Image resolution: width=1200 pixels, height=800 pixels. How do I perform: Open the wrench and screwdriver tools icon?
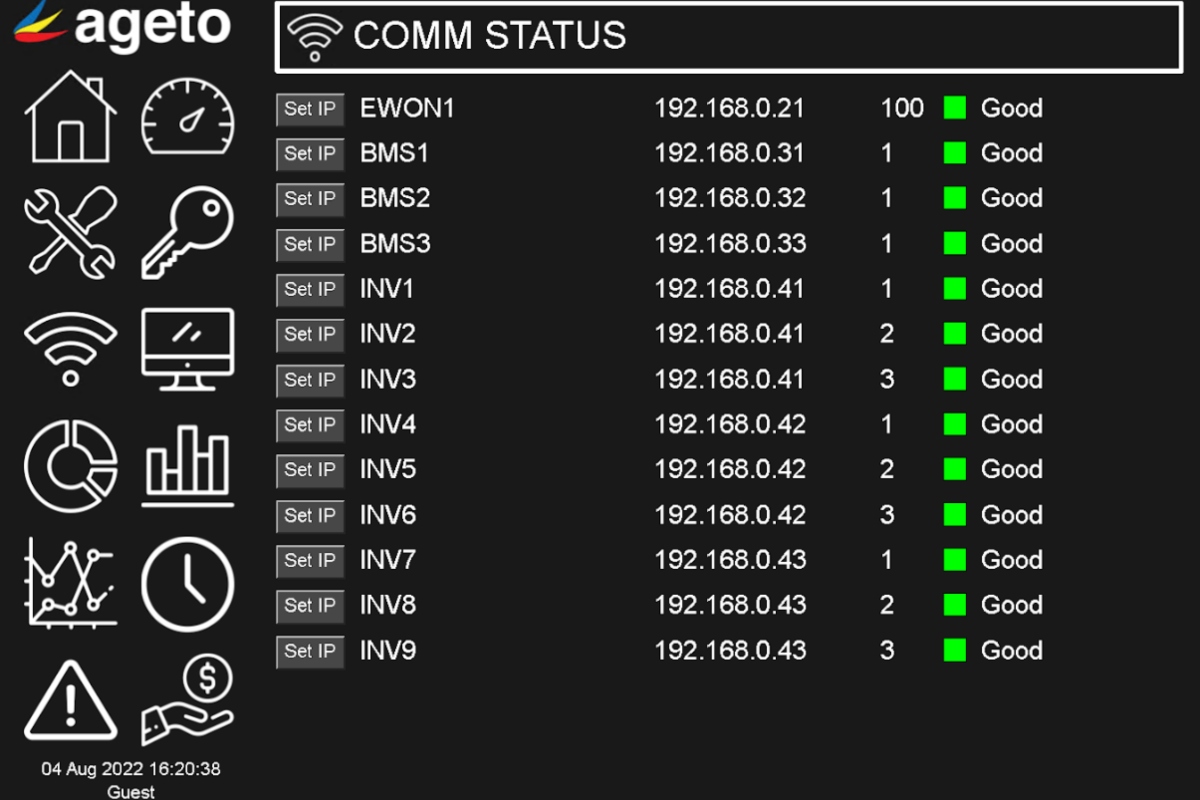tap(70, 232)
